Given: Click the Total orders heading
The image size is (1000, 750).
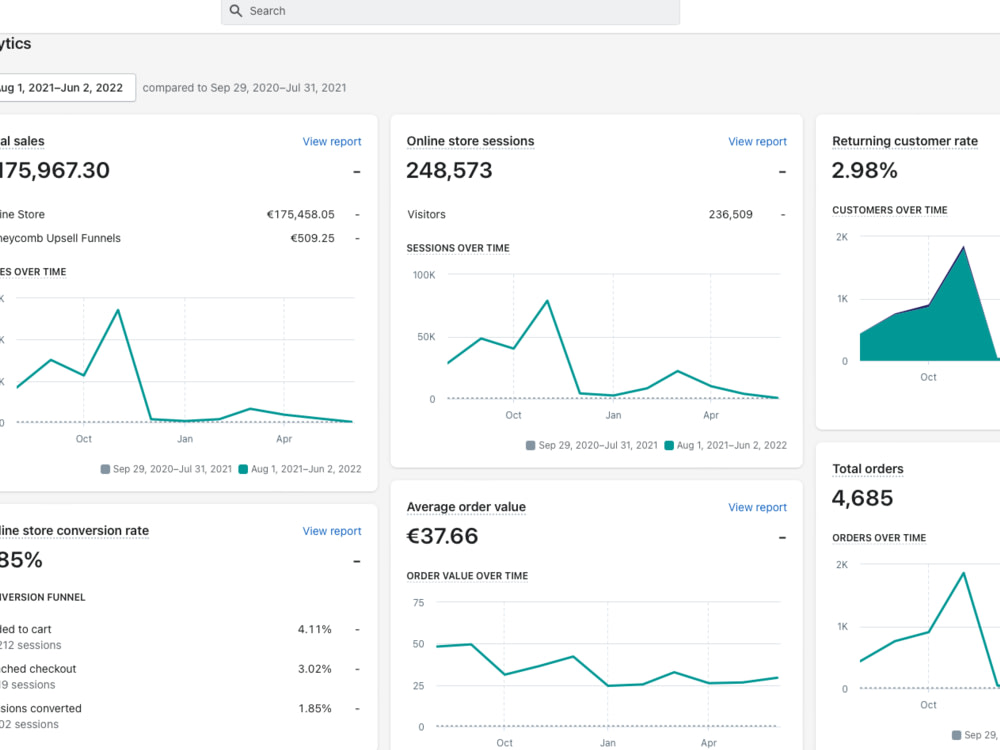Looking at the screenshot, I should pos(867,469).
